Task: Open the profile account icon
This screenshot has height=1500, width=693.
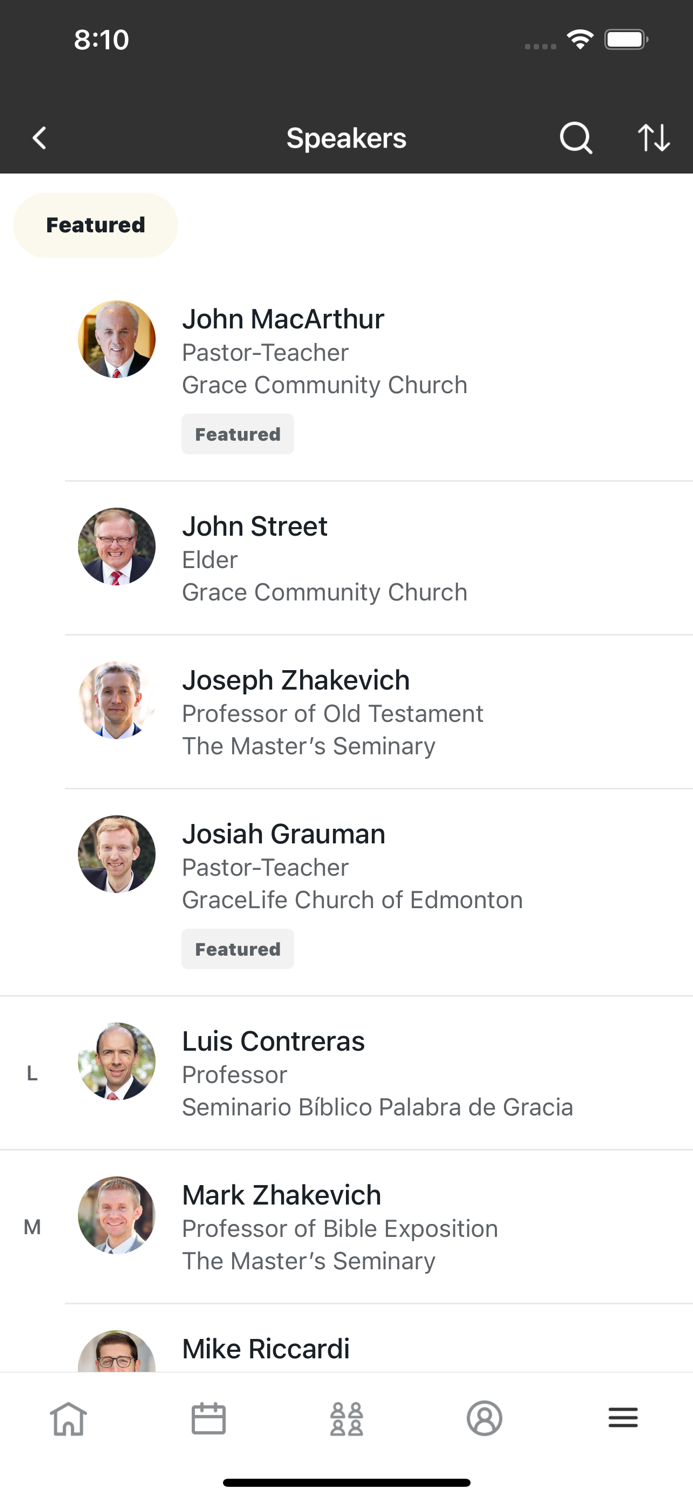Action: (485, 1417)
